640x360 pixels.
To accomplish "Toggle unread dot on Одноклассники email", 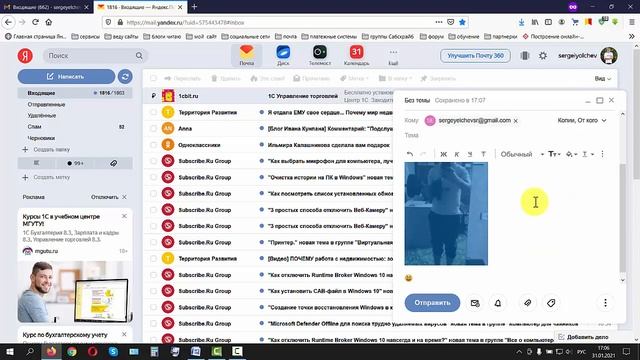I will coord(262,145).
